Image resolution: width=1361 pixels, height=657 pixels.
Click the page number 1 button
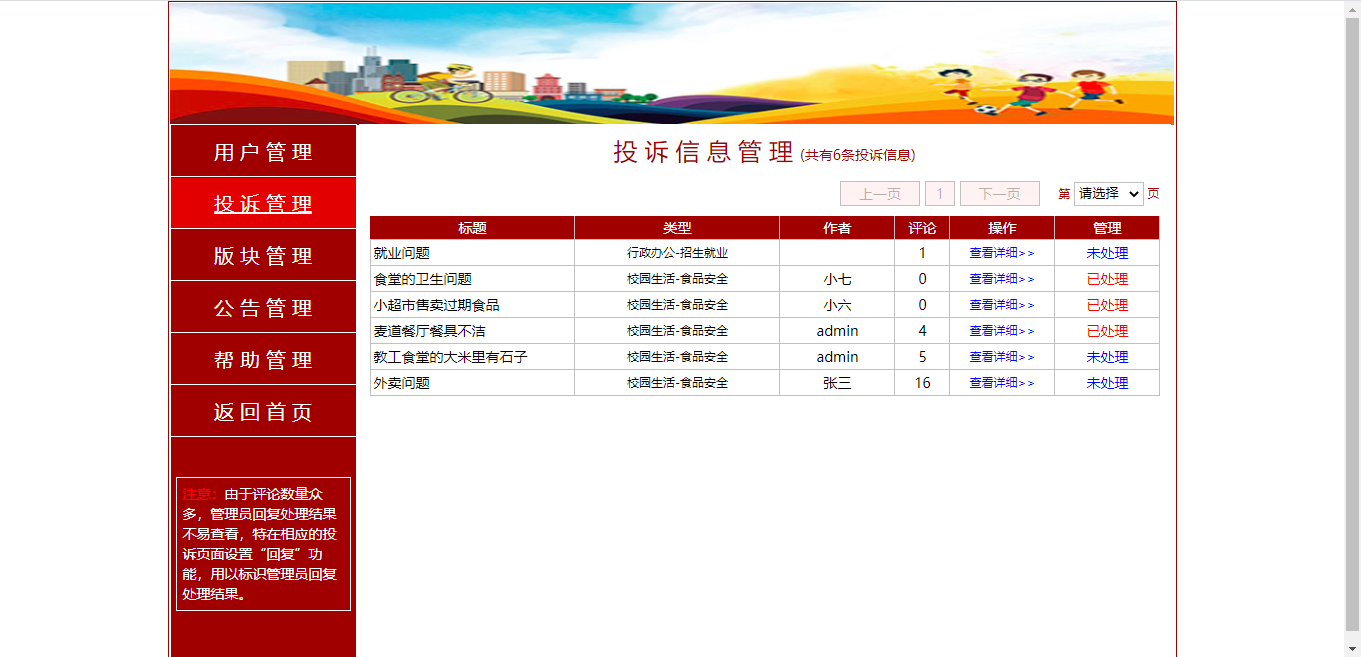[x=940, y=194]
